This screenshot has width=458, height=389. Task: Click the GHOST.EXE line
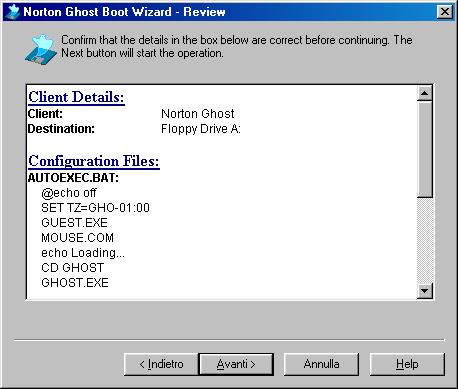(75, 283)
